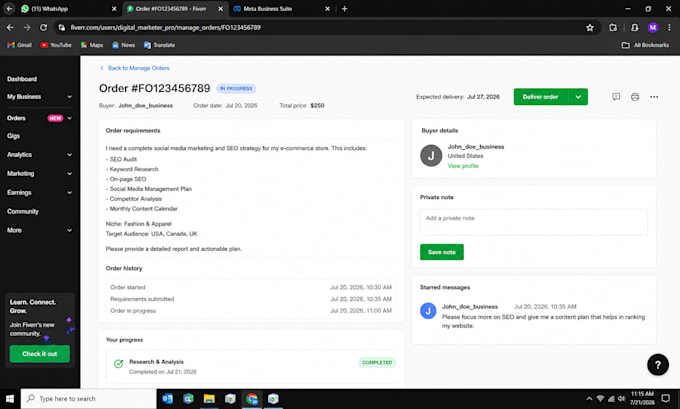Open the browser extensions puzzle icon
The image size is (680, 409).
coord(613,27)
